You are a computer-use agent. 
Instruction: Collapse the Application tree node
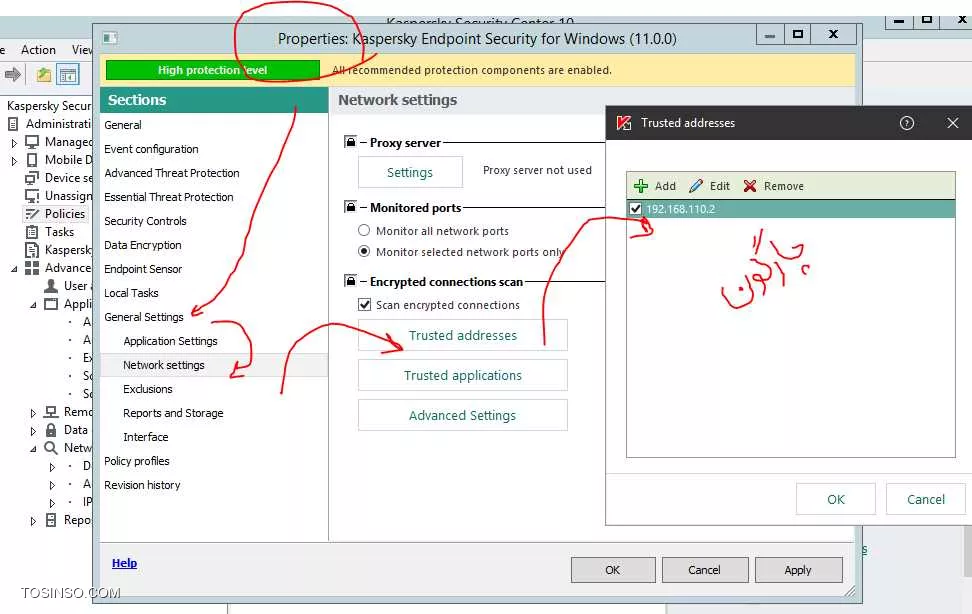coord(33,305)
